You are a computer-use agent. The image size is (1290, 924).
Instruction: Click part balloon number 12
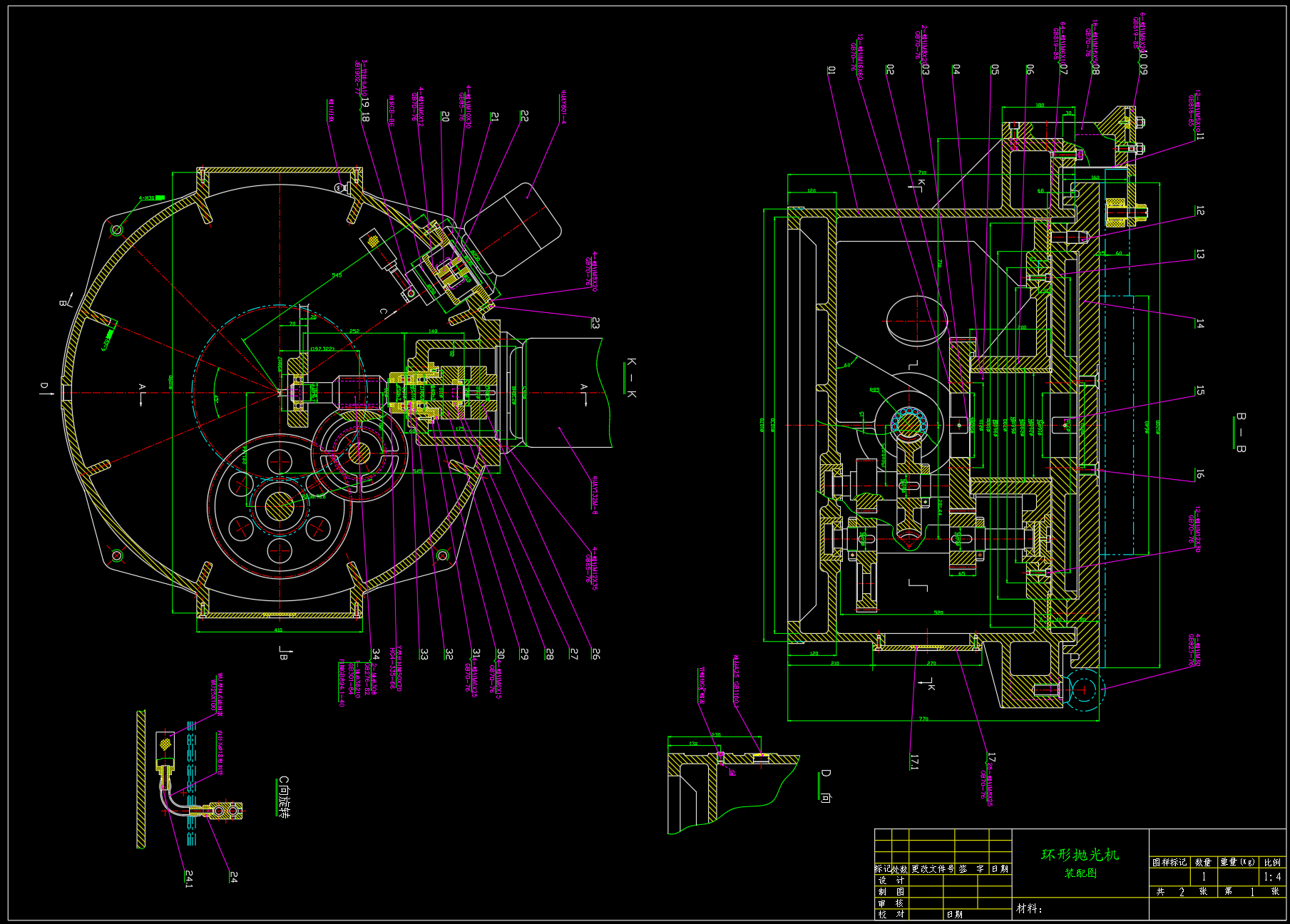tap(1200, 211)
